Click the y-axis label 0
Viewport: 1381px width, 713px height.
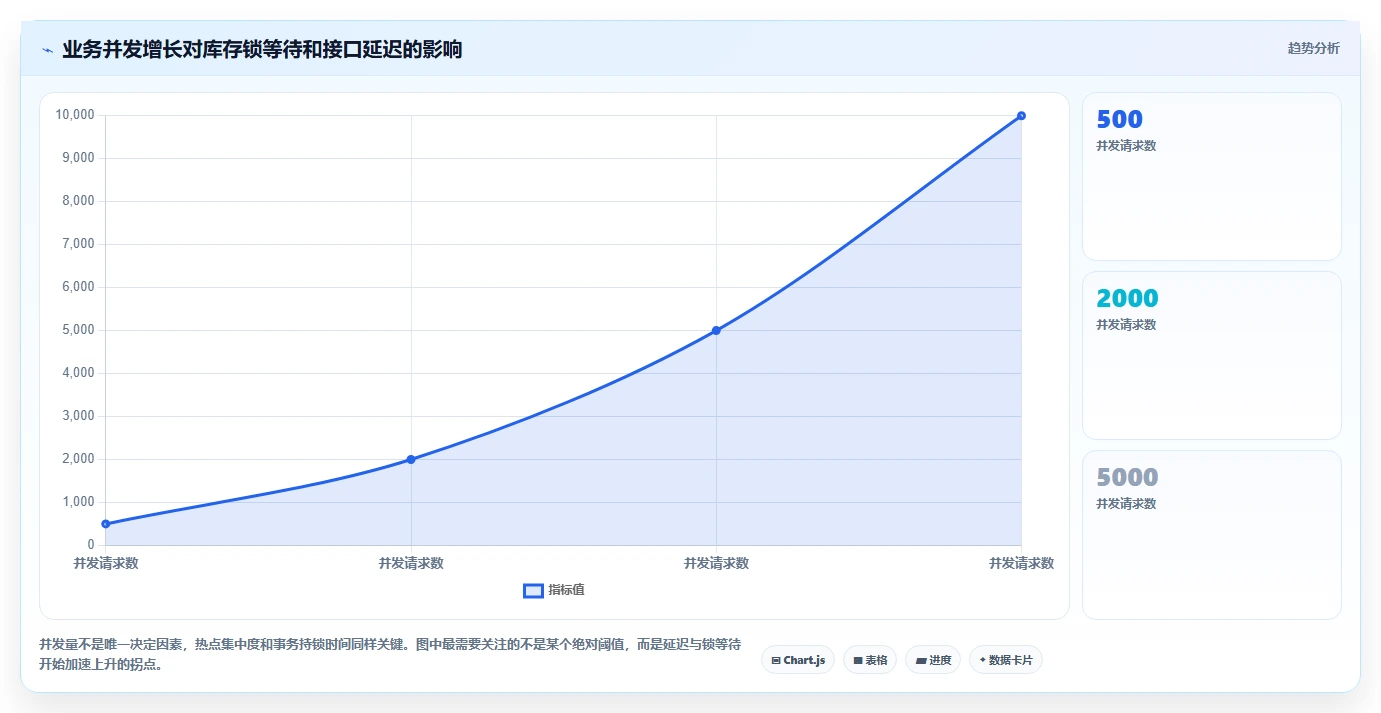(91, 545)
